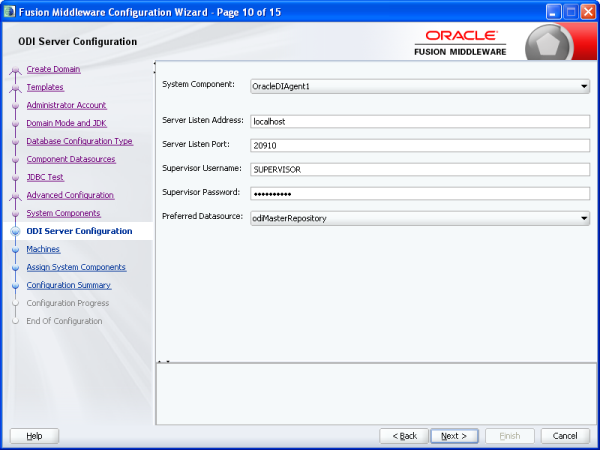The height and width of the screenshot is (450, 600).
Task: Click the Supervisor Password field
Action: (419, 193)
